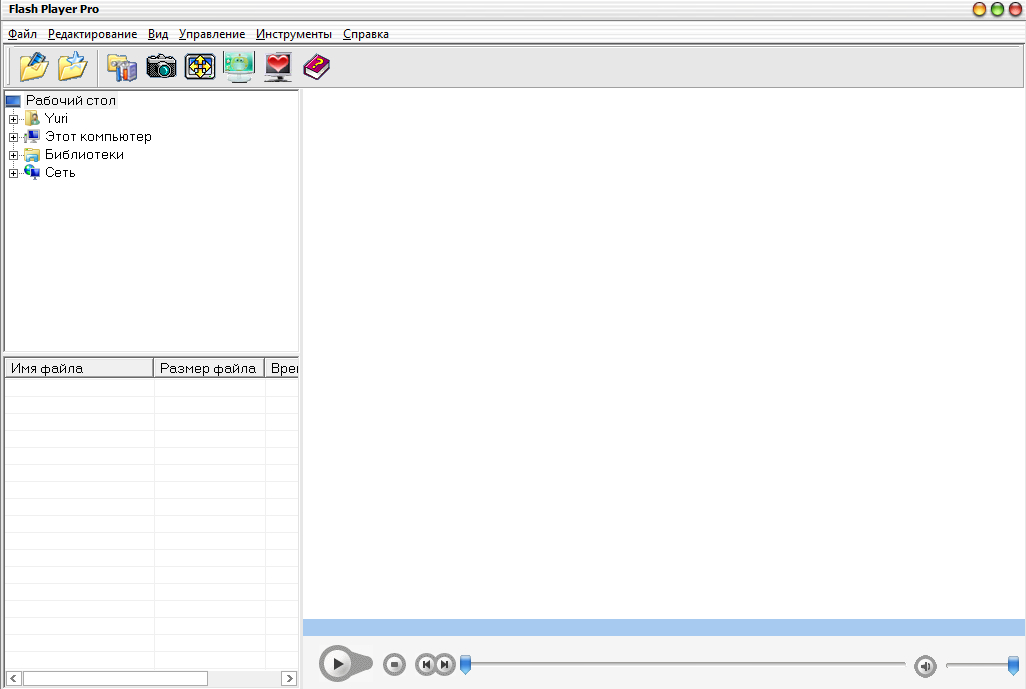Click the folder with star favorites icon
Image resolution: width=1026 pixels, height=689 pixels.
coord(73,67)
